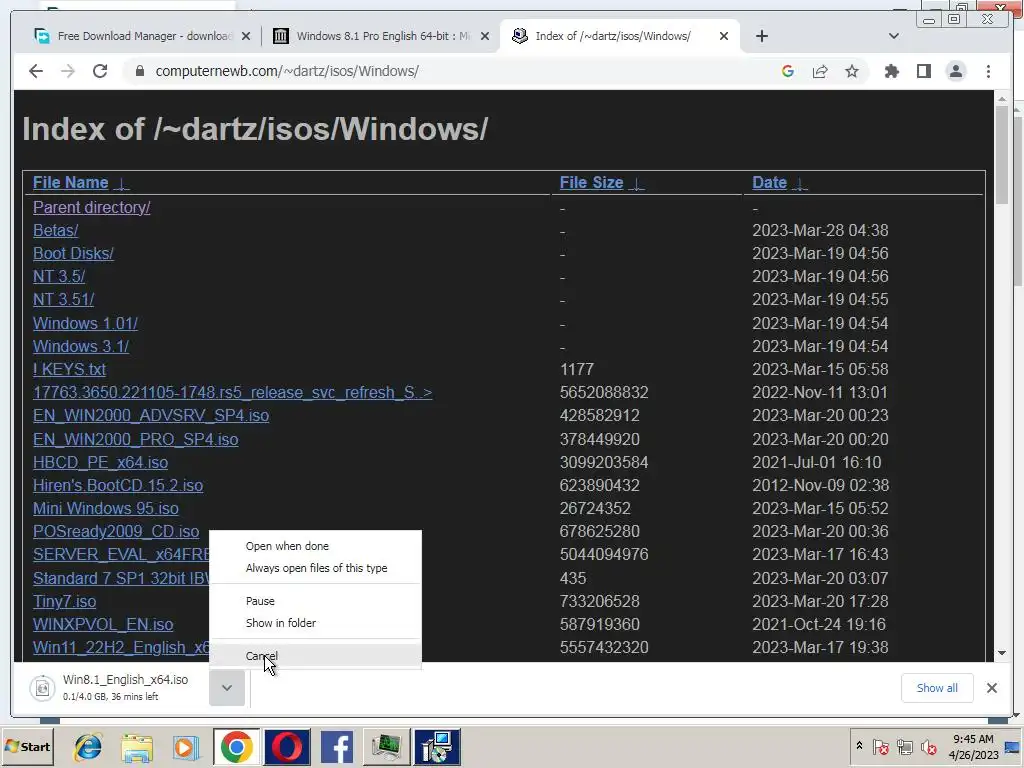
Task: Click the Chrome taskbar icon
Action: (236, 747)
